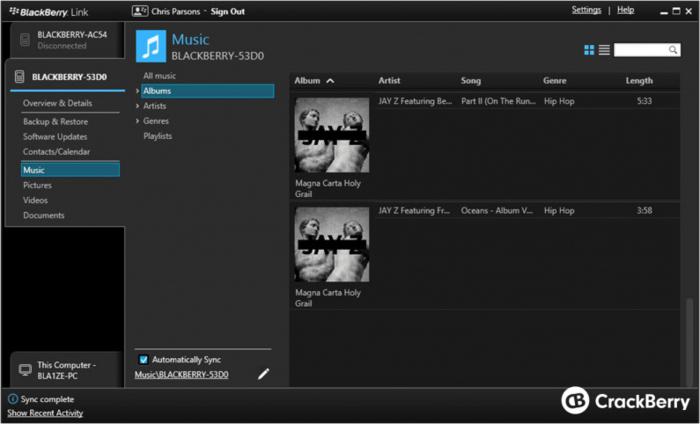
Task: Sort by the Song column header
Action: tap(471, 81)
